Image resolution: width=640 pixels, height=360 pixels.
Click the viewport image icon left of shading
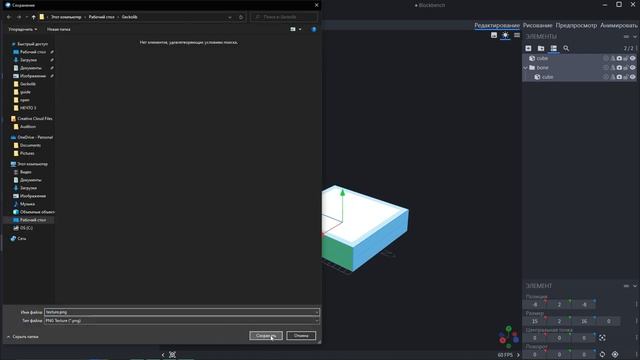coord(494,35)
